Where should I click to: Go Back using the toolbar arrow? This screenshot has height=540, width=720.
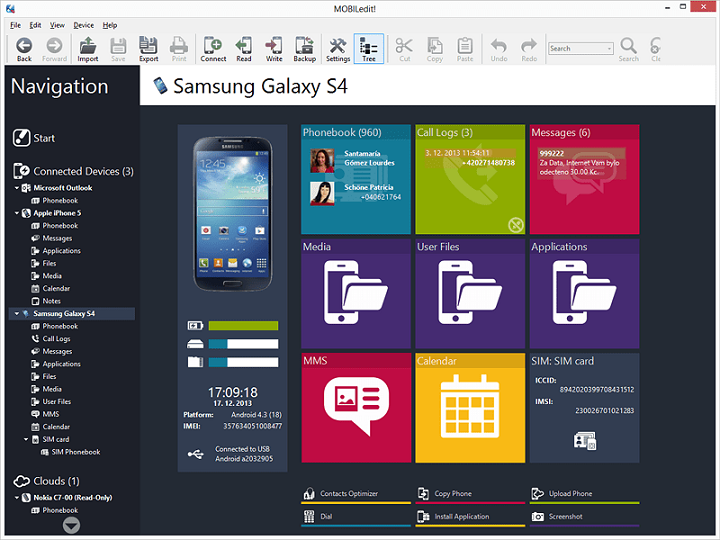pos(24,49)
